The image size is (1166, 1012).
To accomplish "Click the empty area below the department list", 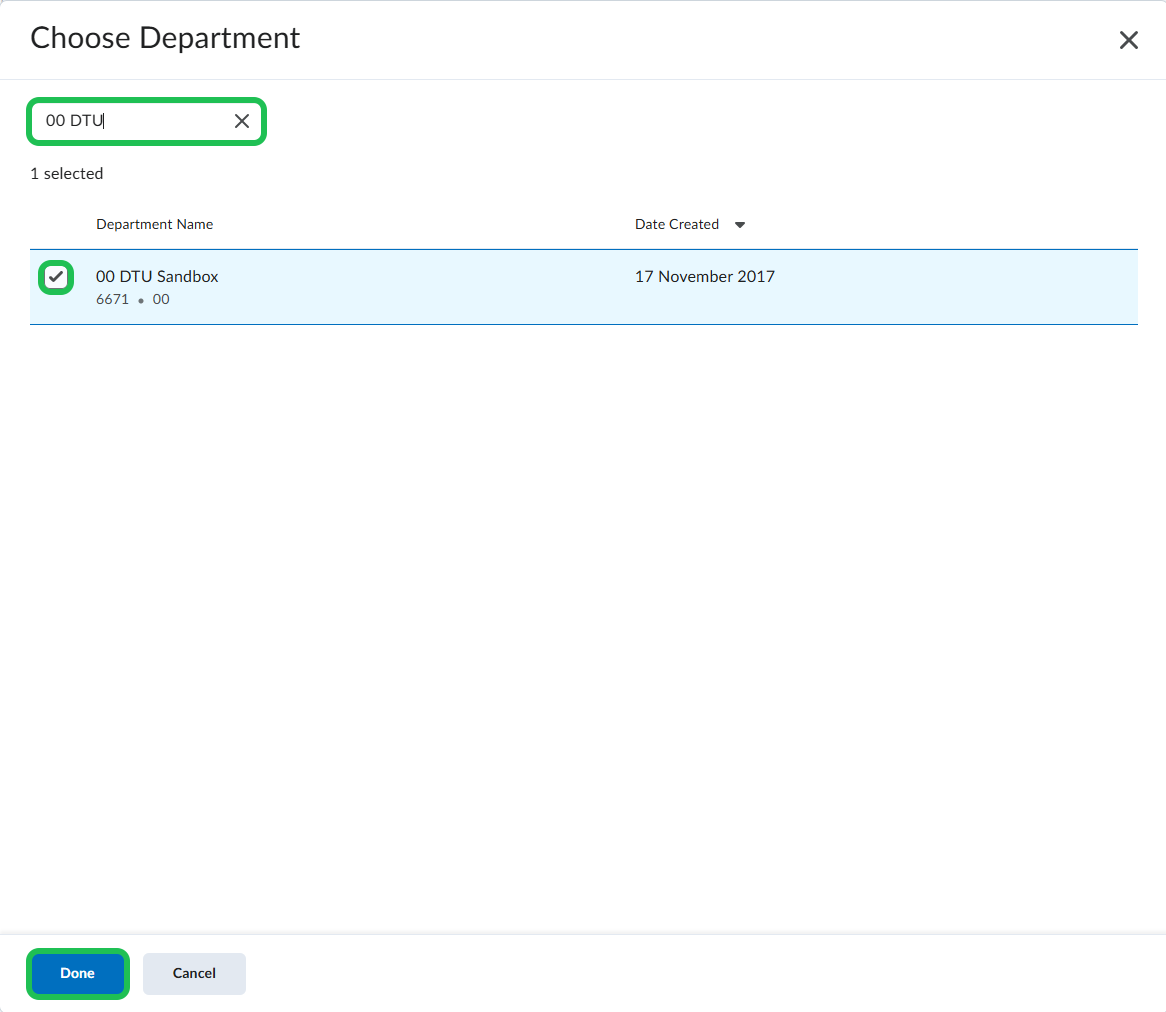I will (x=583, y=600).
